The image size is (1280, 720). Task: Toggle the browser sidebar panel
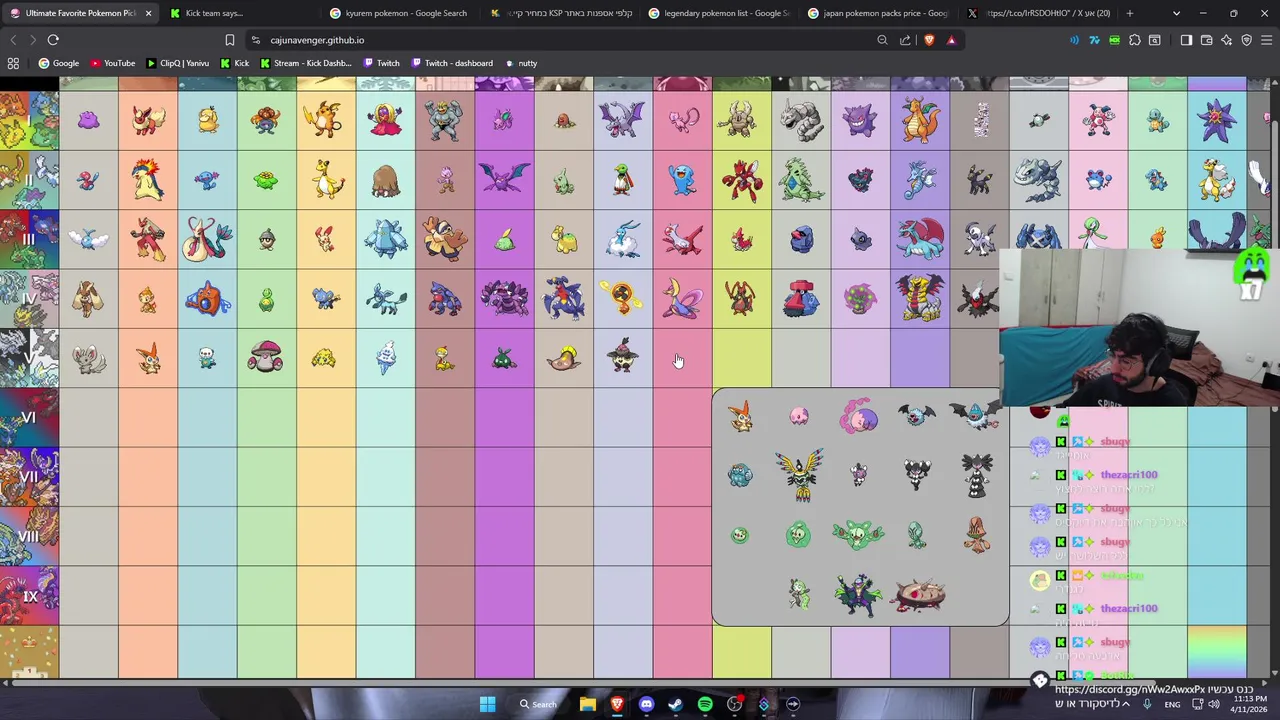pyautogui.click(x=1186, y=40)
